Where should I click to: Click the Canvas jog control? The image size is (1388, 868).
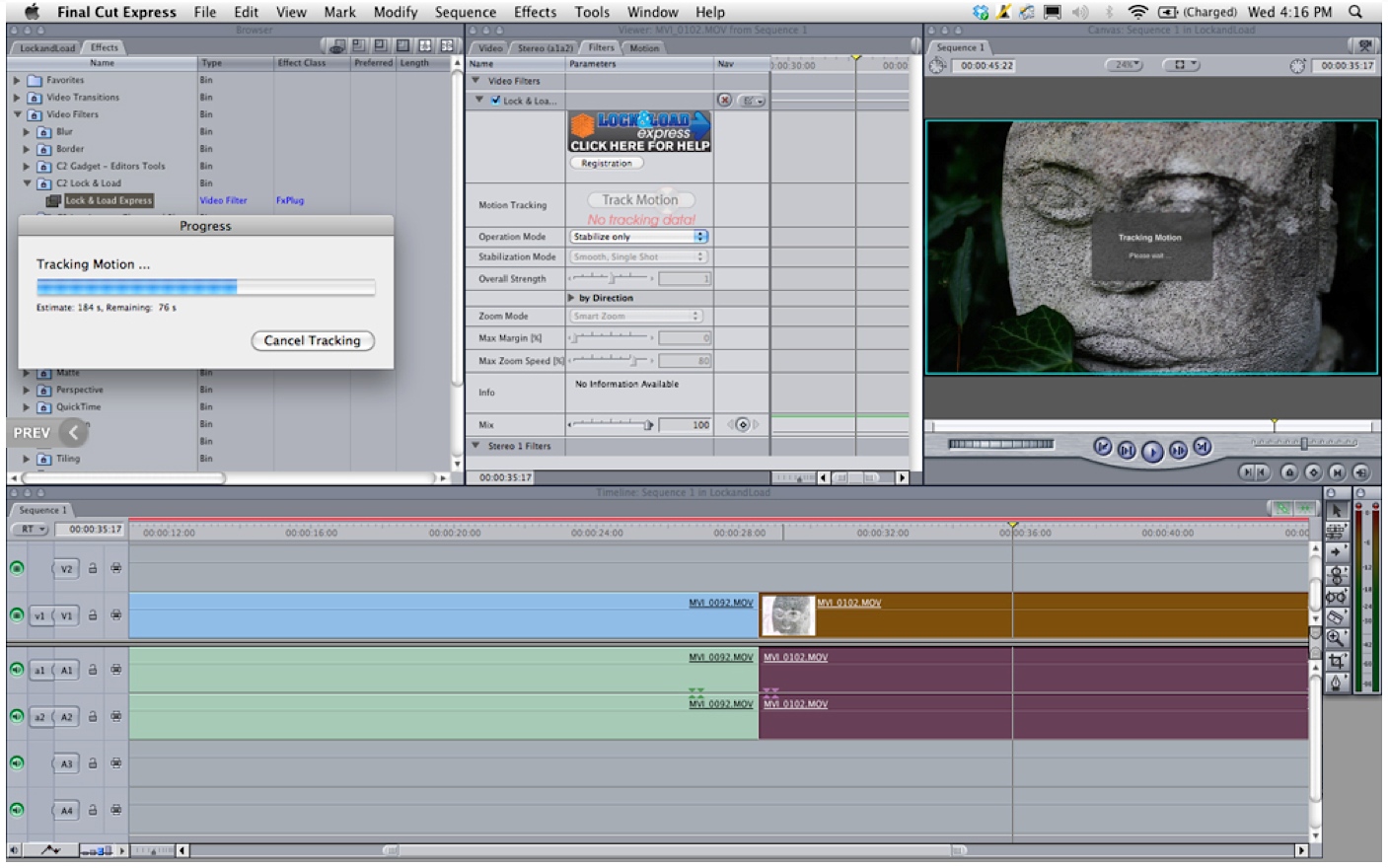click(1000, 444)
